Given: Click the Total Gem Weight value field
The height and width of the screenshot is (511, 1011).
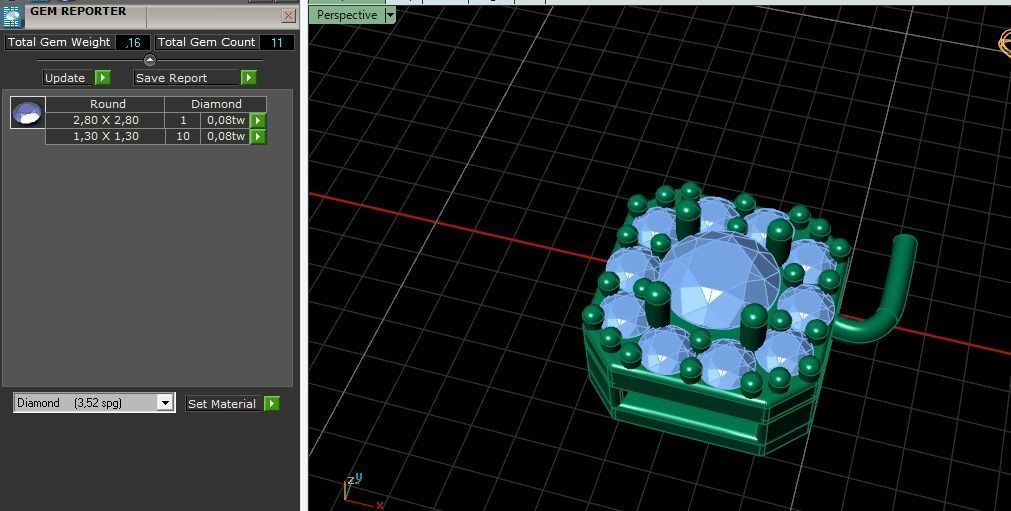Looking at the screenshot, I should (133, 43).
